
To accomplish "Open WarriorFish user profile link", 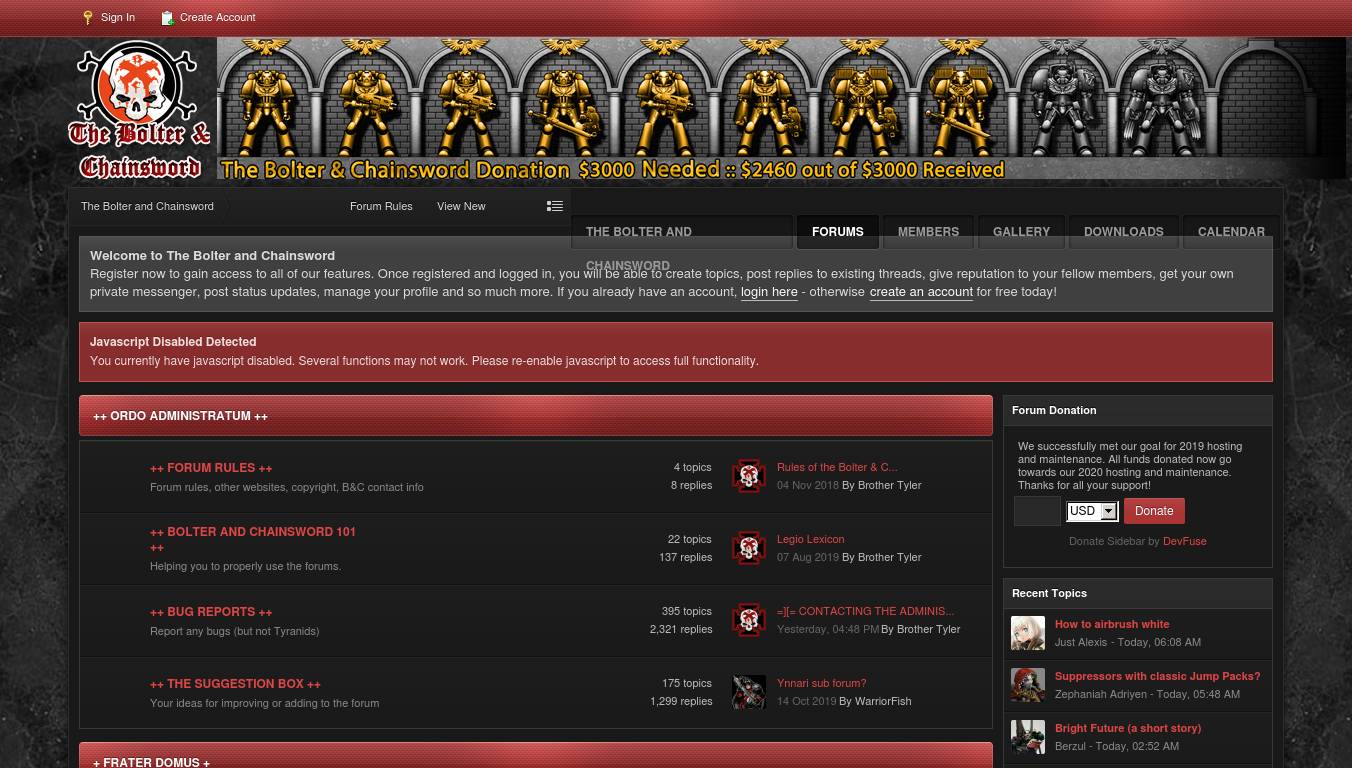I will coord(882,701).
